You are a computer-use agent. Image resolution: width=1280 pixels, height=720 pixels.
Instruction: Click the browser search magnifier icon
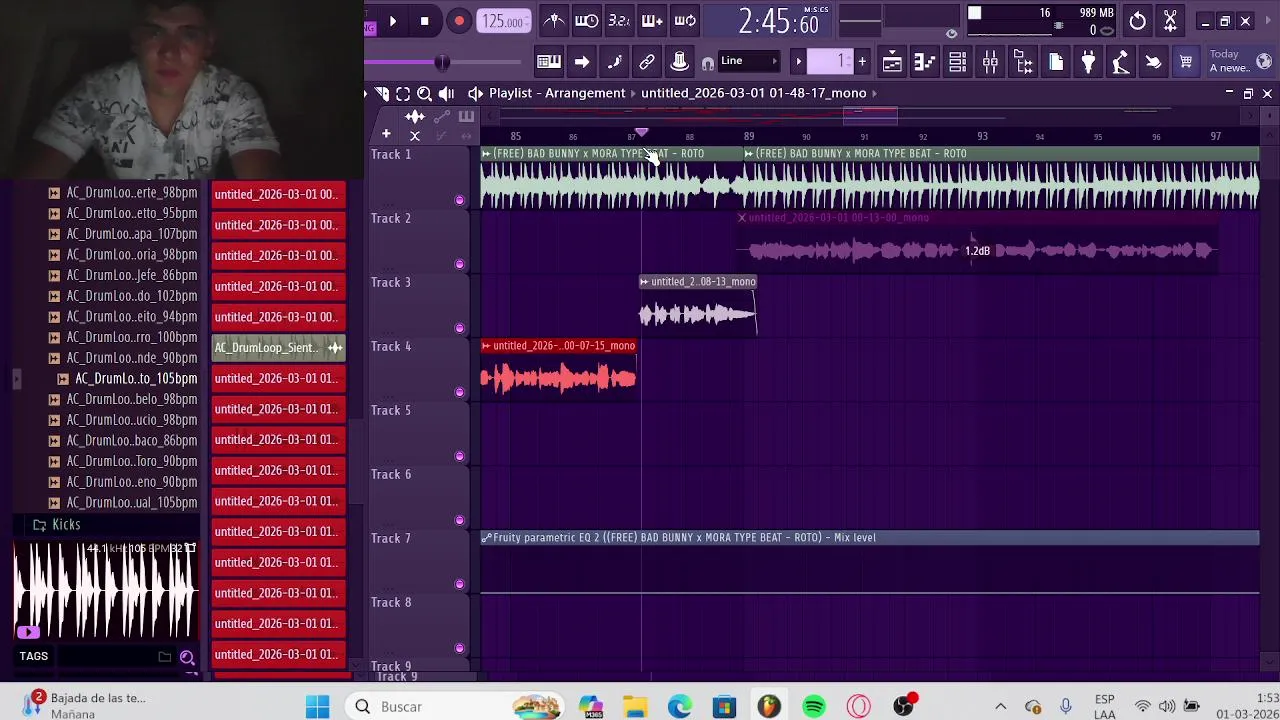pyautogui.click(x=187, y=657)
